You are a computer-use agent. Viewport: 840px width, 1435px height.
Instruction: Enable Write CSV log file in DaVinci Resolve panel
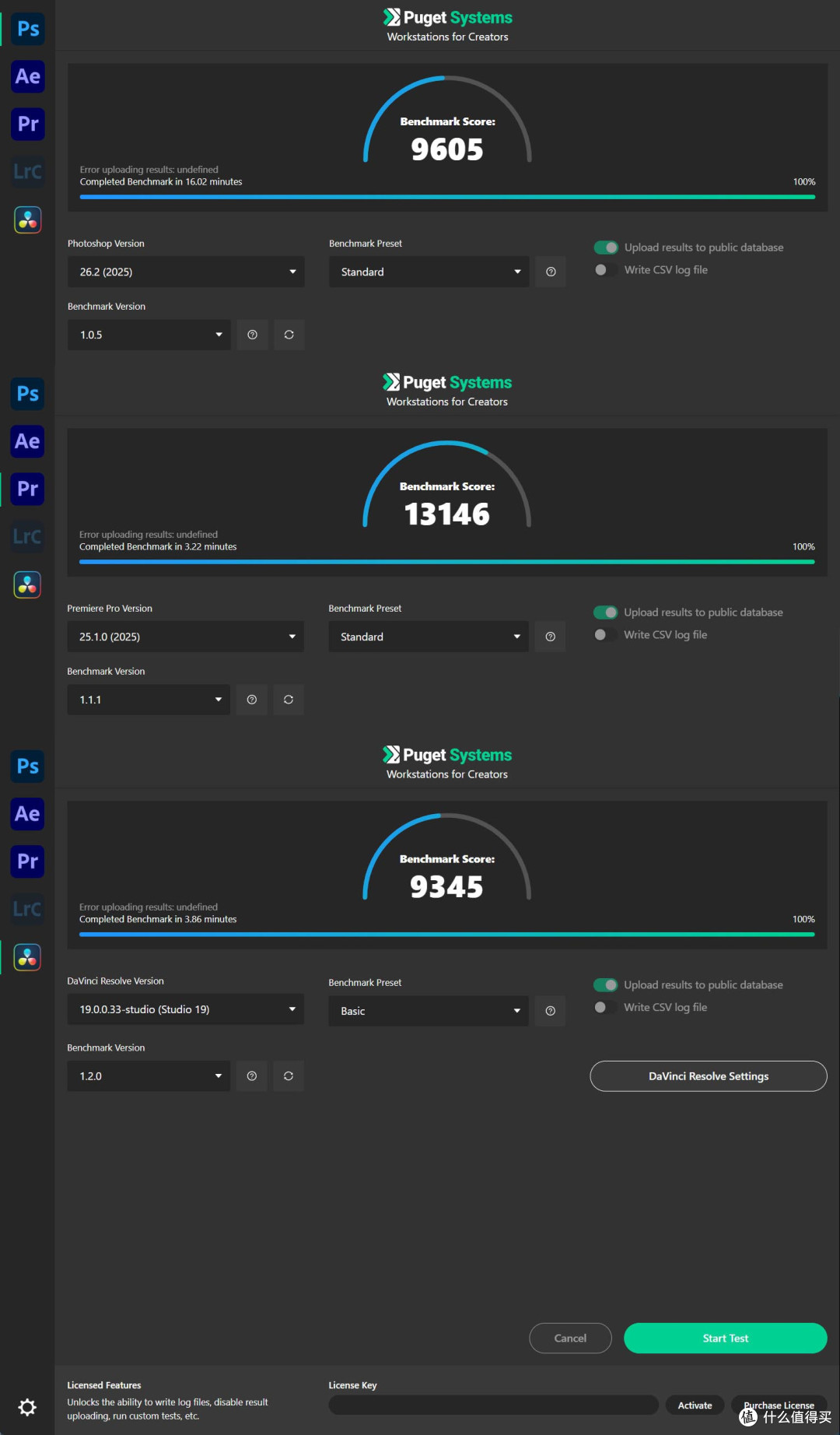[605, 1008]
